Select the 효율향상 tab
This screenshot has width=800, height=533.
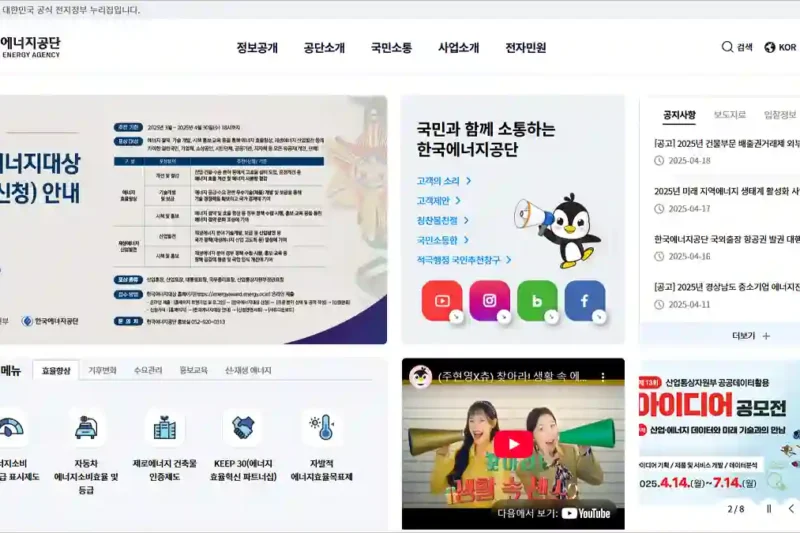coord(56,370)
